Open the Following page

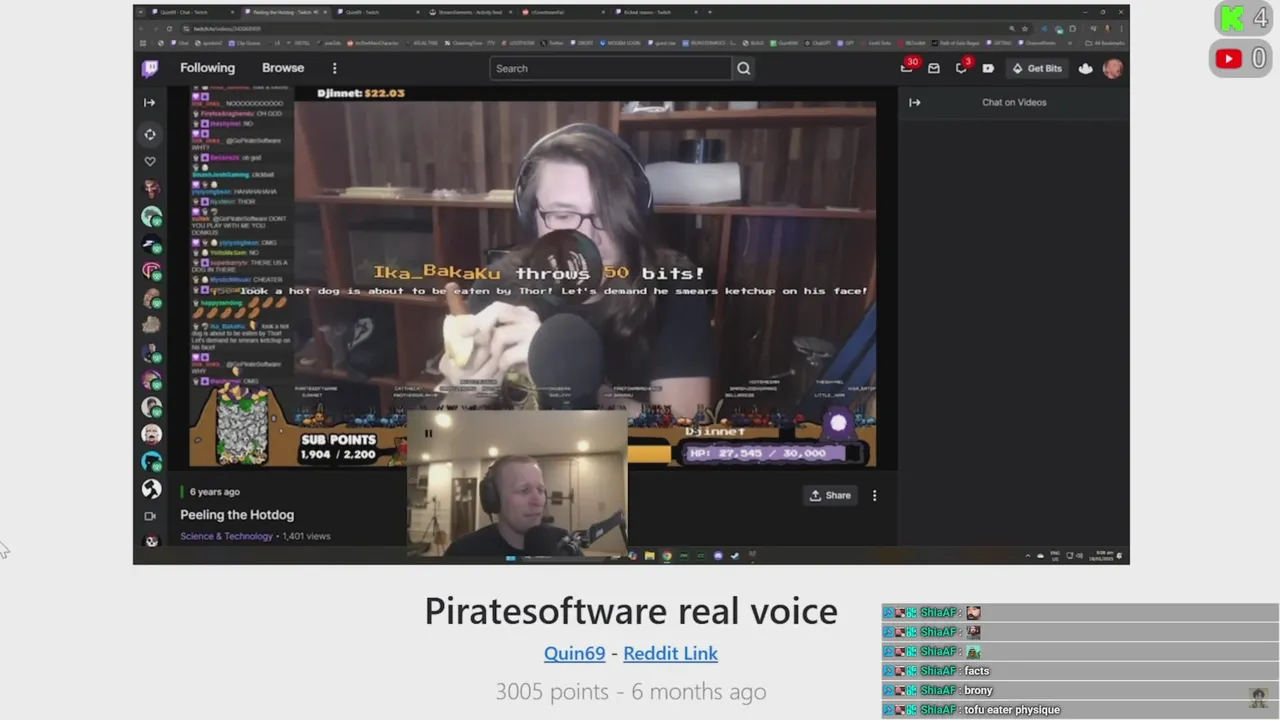207,68
